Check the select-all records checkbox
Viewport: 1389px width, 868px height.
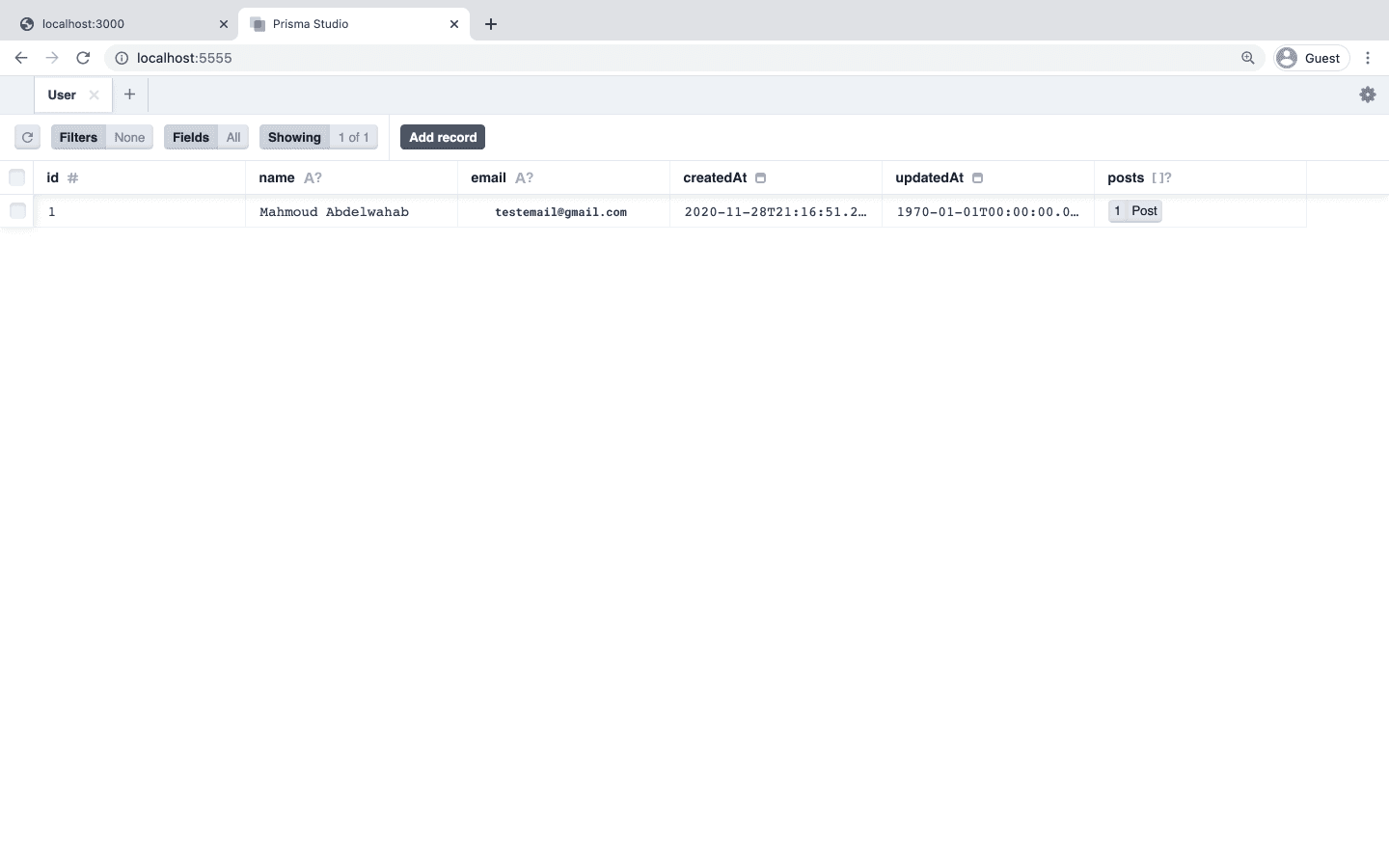(16, 177)
